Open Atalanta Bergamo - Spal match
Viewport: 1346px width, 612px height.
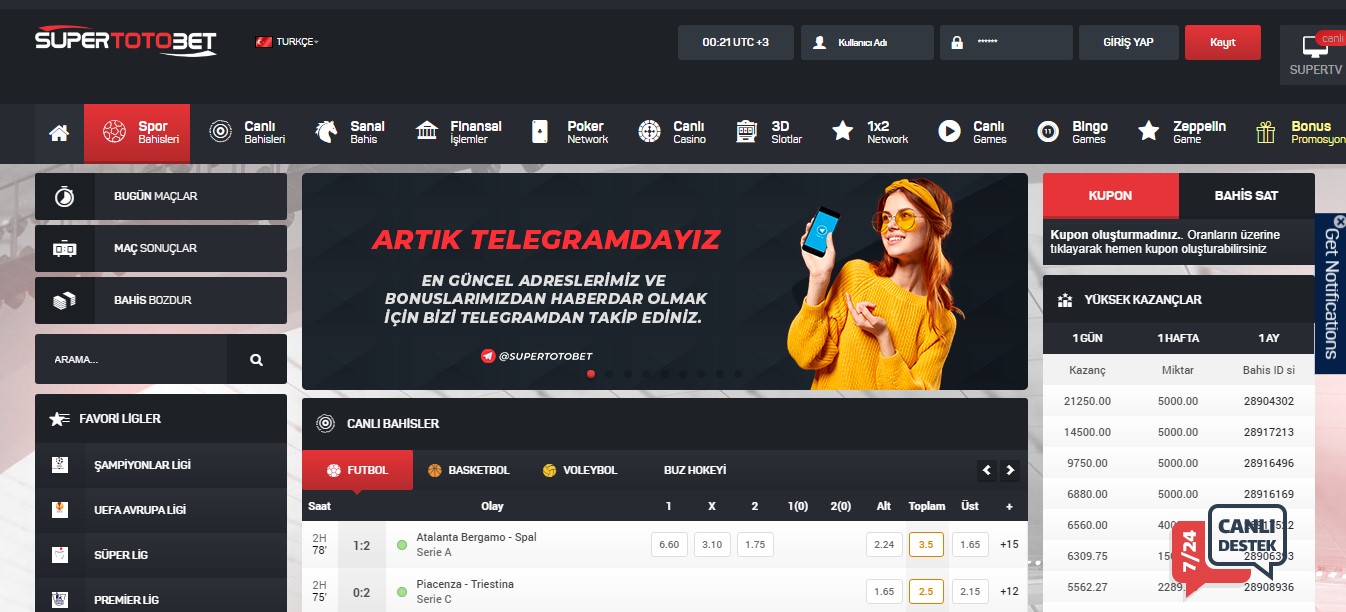pyautogui.click(x=476, y=537)
